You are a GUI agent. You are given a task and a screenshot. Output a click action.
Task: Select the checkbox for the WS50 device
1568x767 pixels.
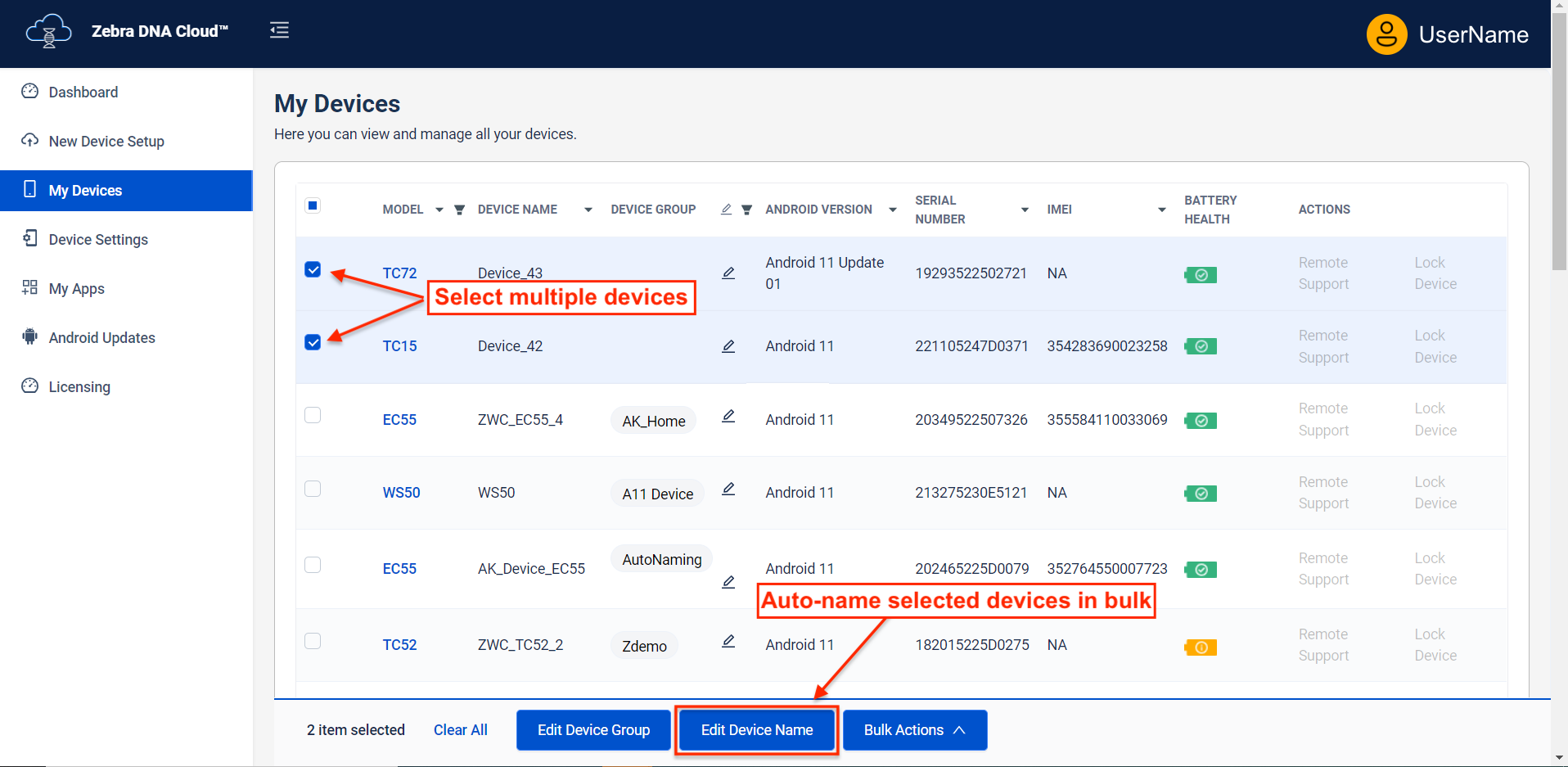point(313,489)
